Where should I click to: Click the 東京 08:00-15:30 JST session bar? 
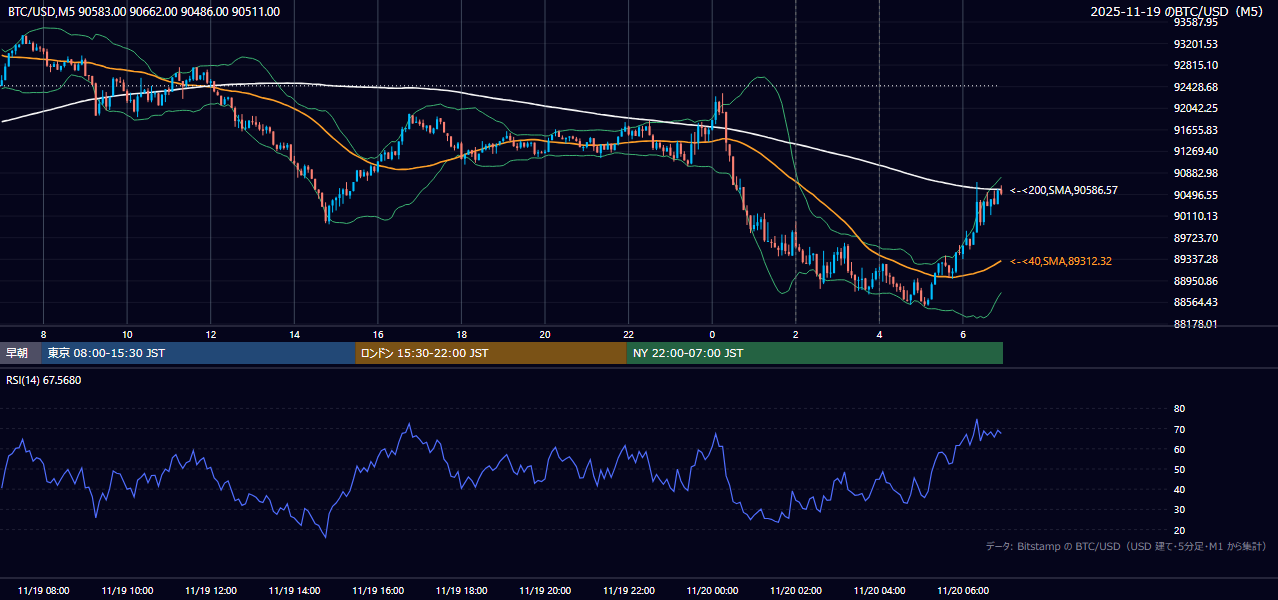[x=198, y=353]
